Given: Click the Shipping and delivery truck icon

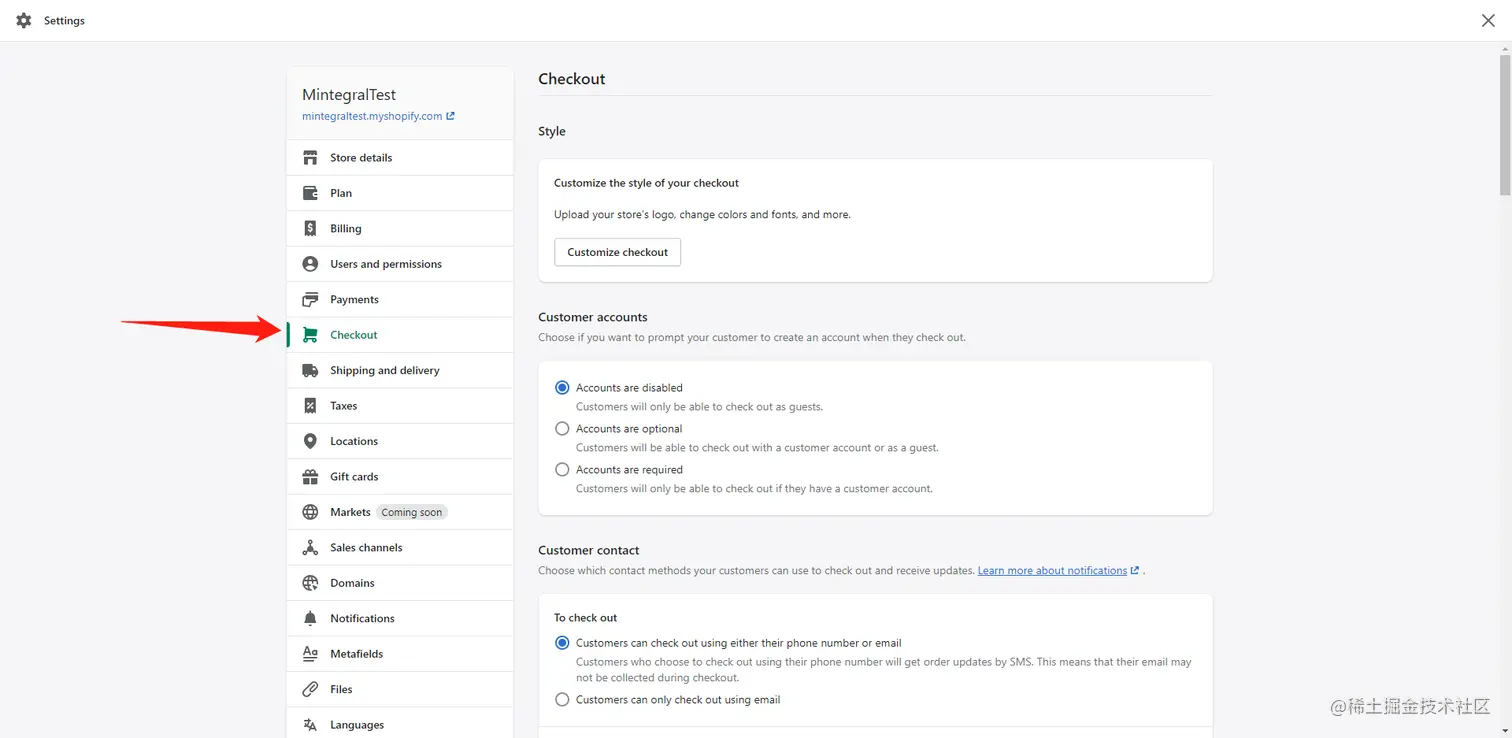Looking at the screenshot, I should tap(310, 370).
